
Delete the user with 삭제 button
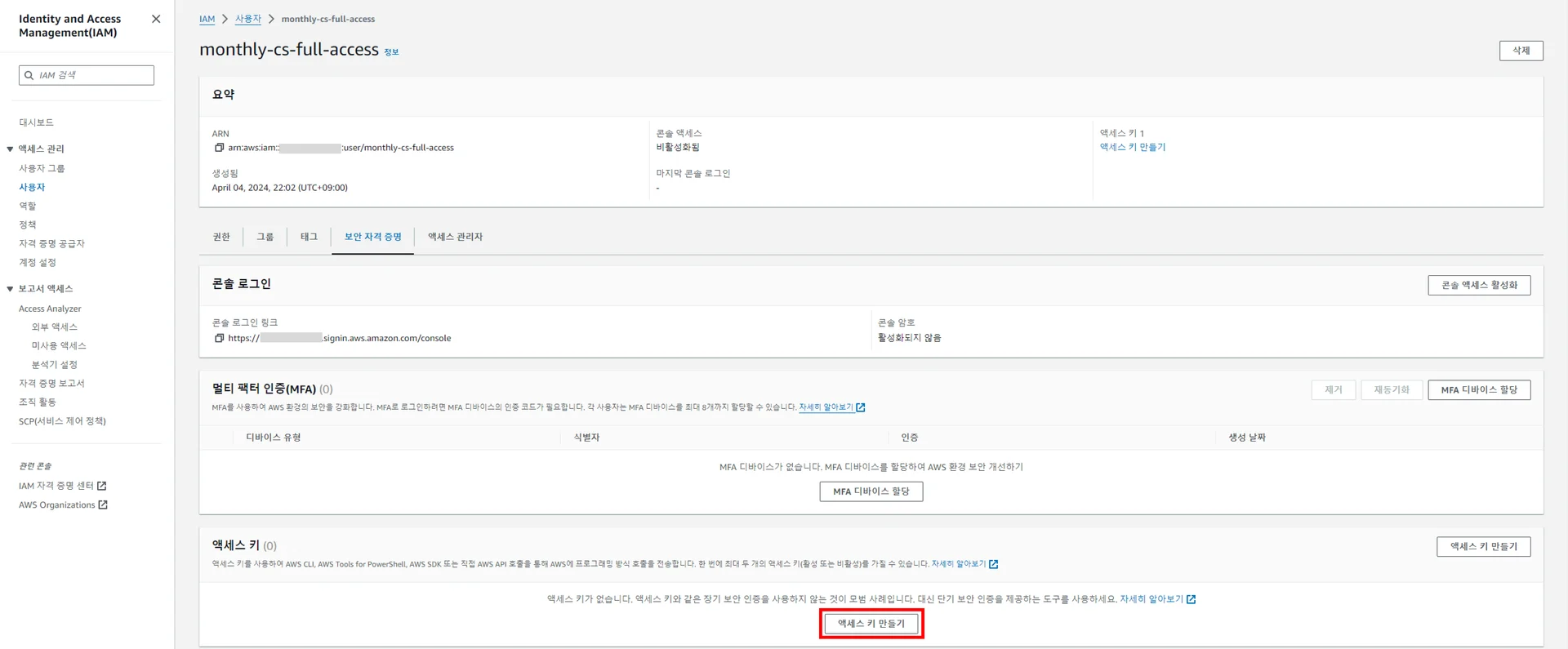click(x=1521, y=51)
